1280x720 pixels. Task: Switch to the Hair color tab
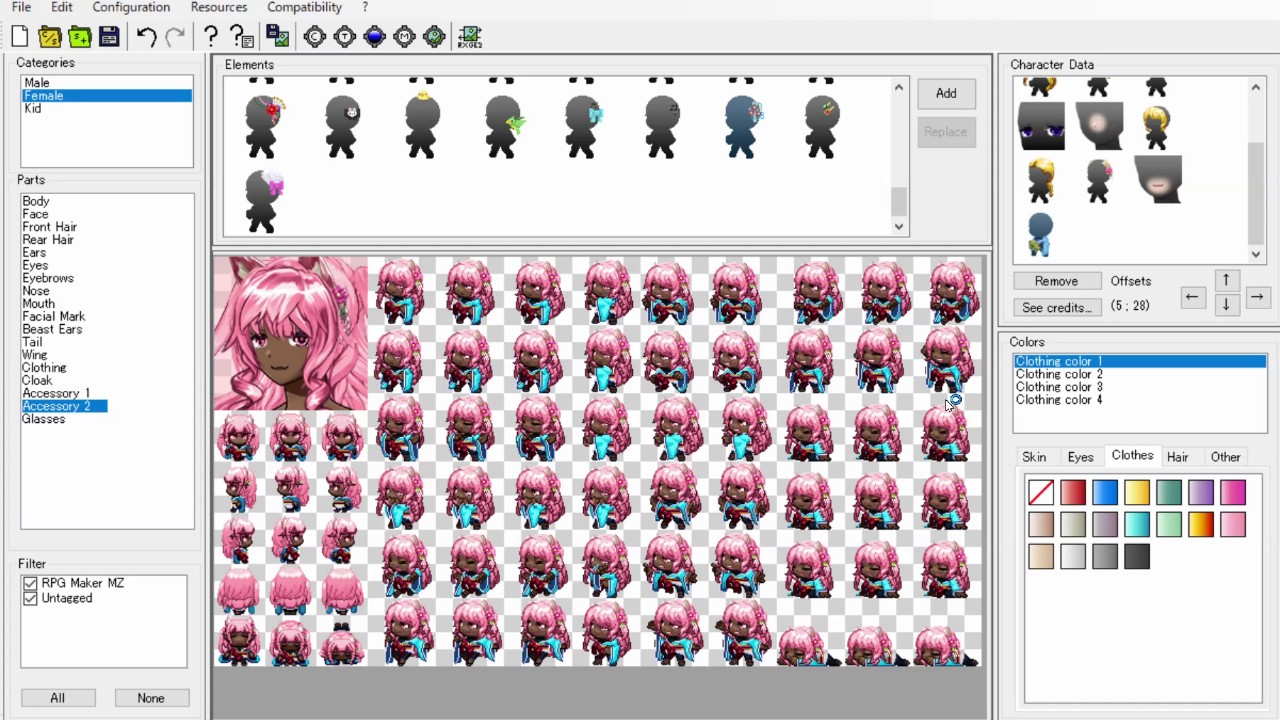pyautogui.click(x=1177, y=457)
